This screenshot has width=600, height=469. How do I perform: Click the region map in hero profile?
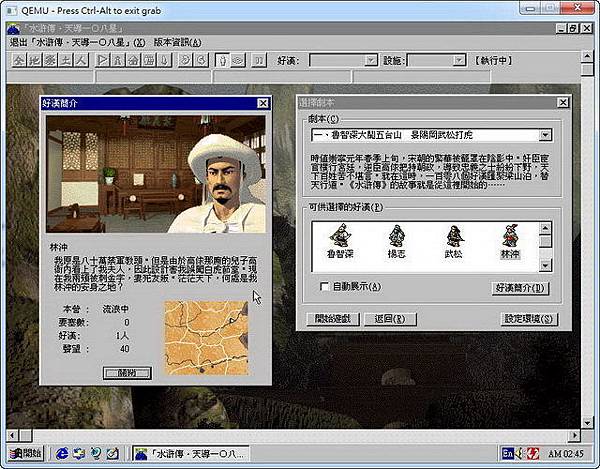click(207, 338)
